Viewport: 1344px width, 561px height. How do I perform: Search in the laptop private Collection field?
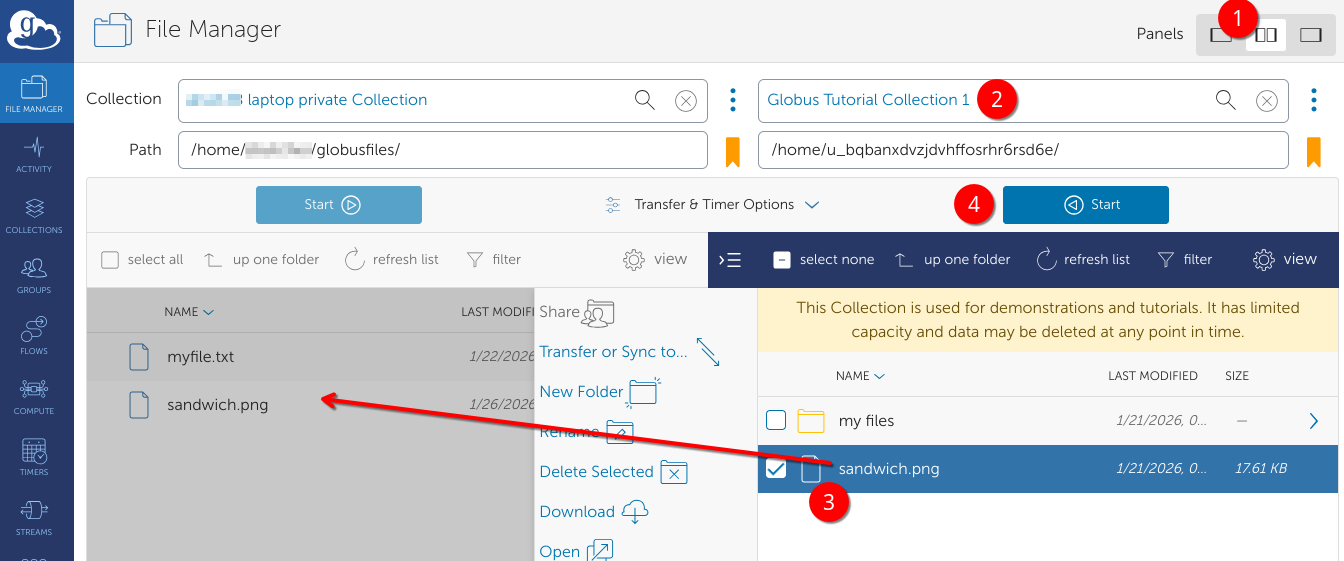click(x=645, y=99)
